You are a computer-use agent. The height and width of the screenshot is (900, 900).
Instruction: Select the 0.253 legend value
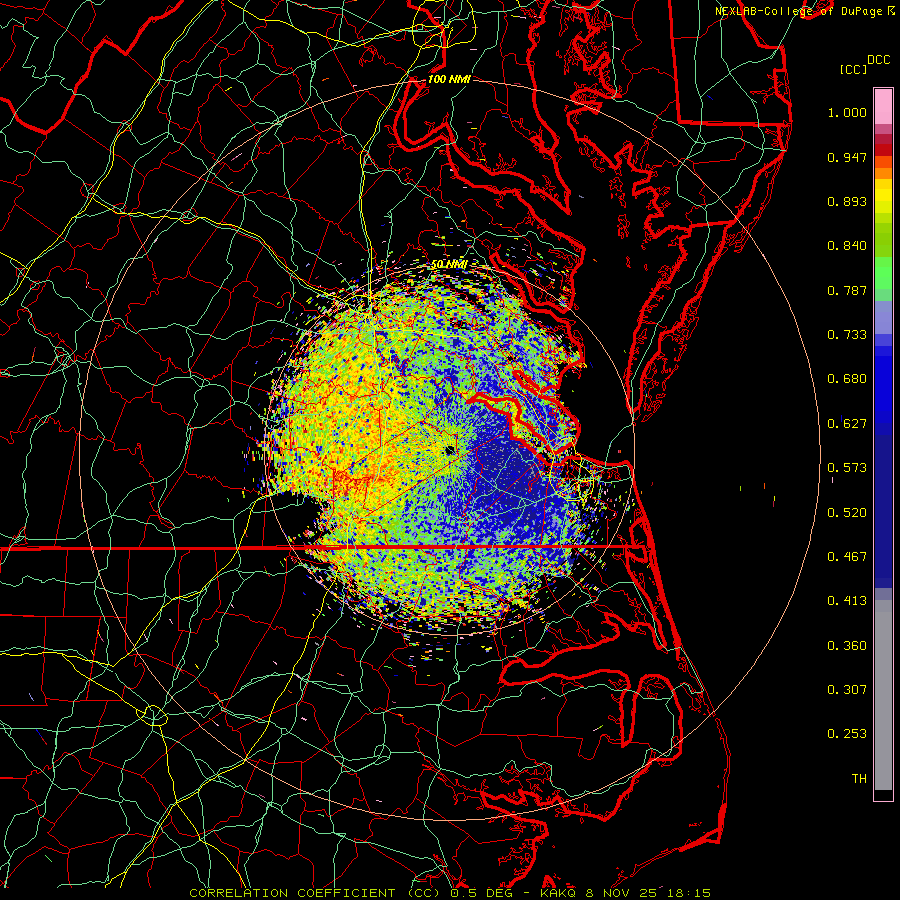pos(847,734)
